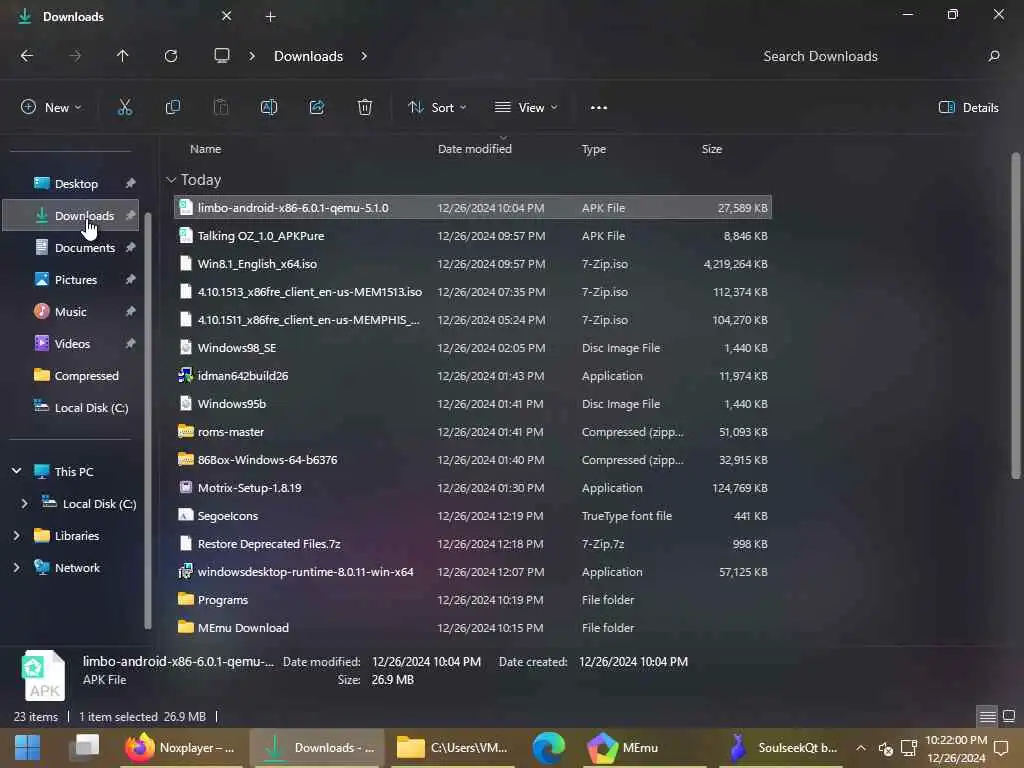
Task: Open the Sort dropdown
Action: click(436, 107)
